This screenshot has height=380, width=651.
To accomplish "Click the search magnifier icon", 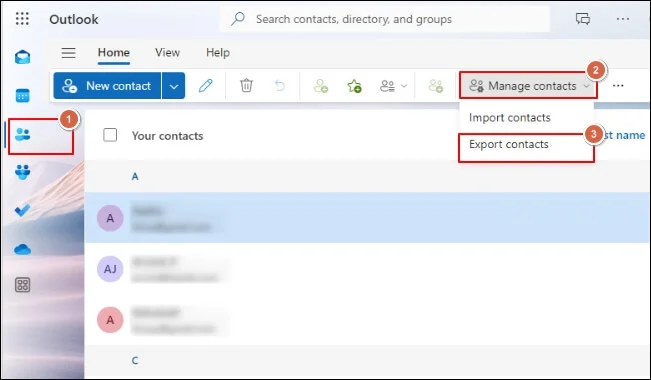I will tap(238, 19).
